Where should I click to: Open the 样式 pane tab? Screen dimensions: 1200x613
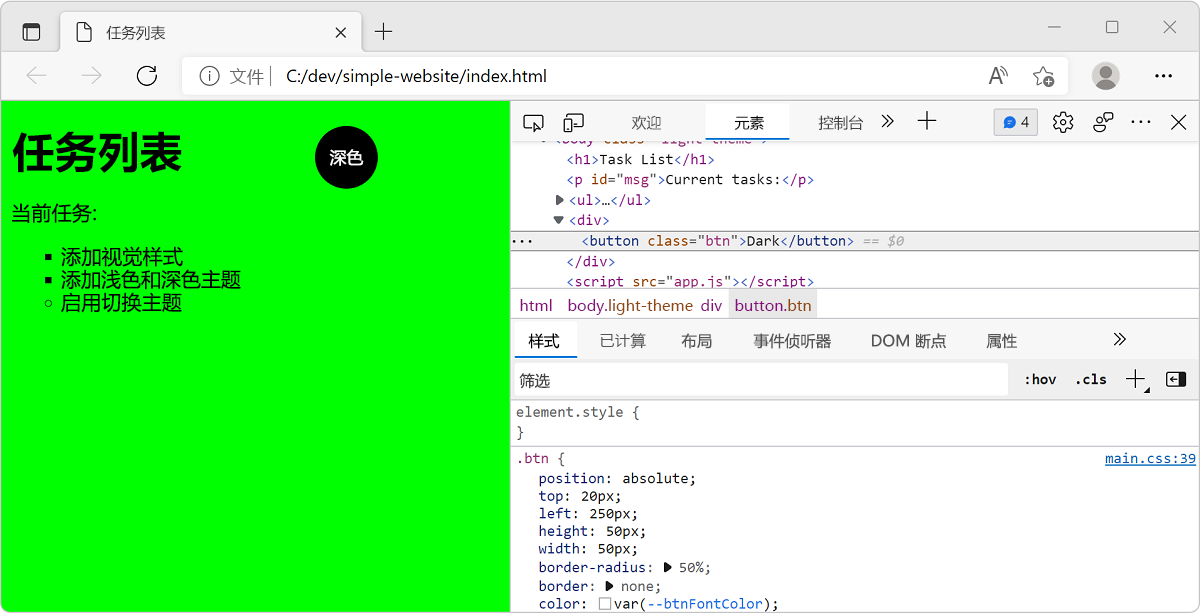click(x=544, y=341)
